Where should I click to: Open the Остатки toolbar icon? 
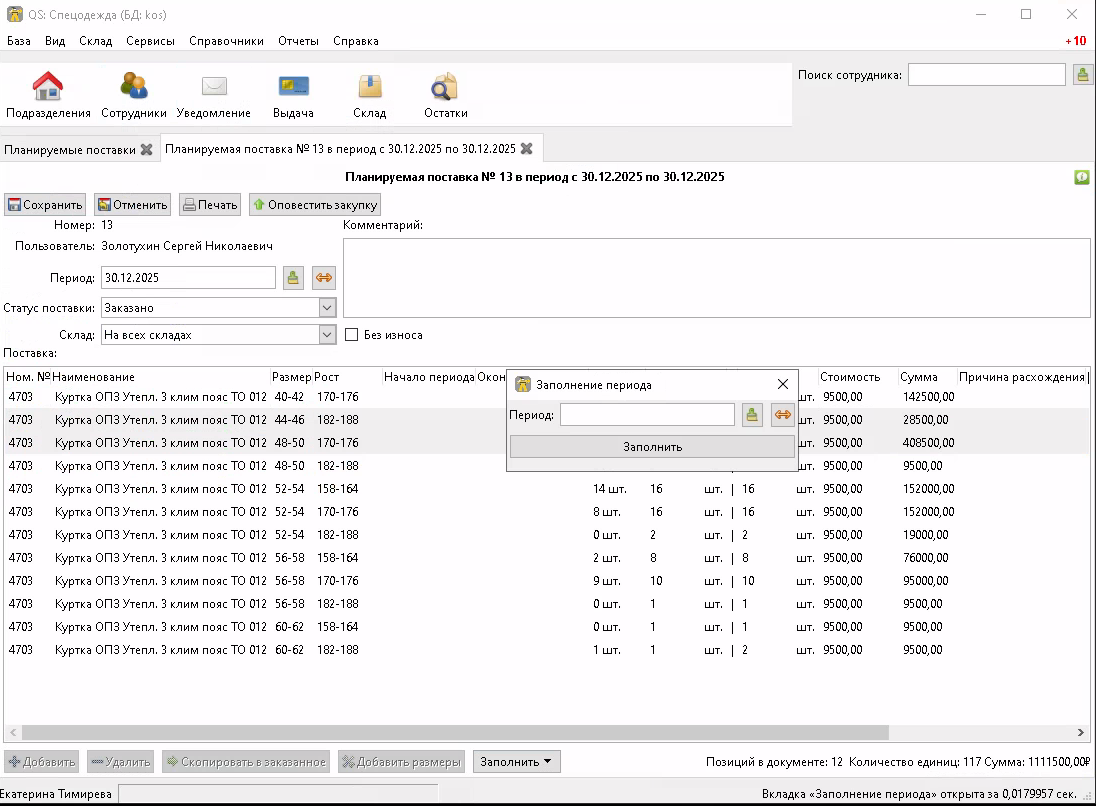coord(445,88)
